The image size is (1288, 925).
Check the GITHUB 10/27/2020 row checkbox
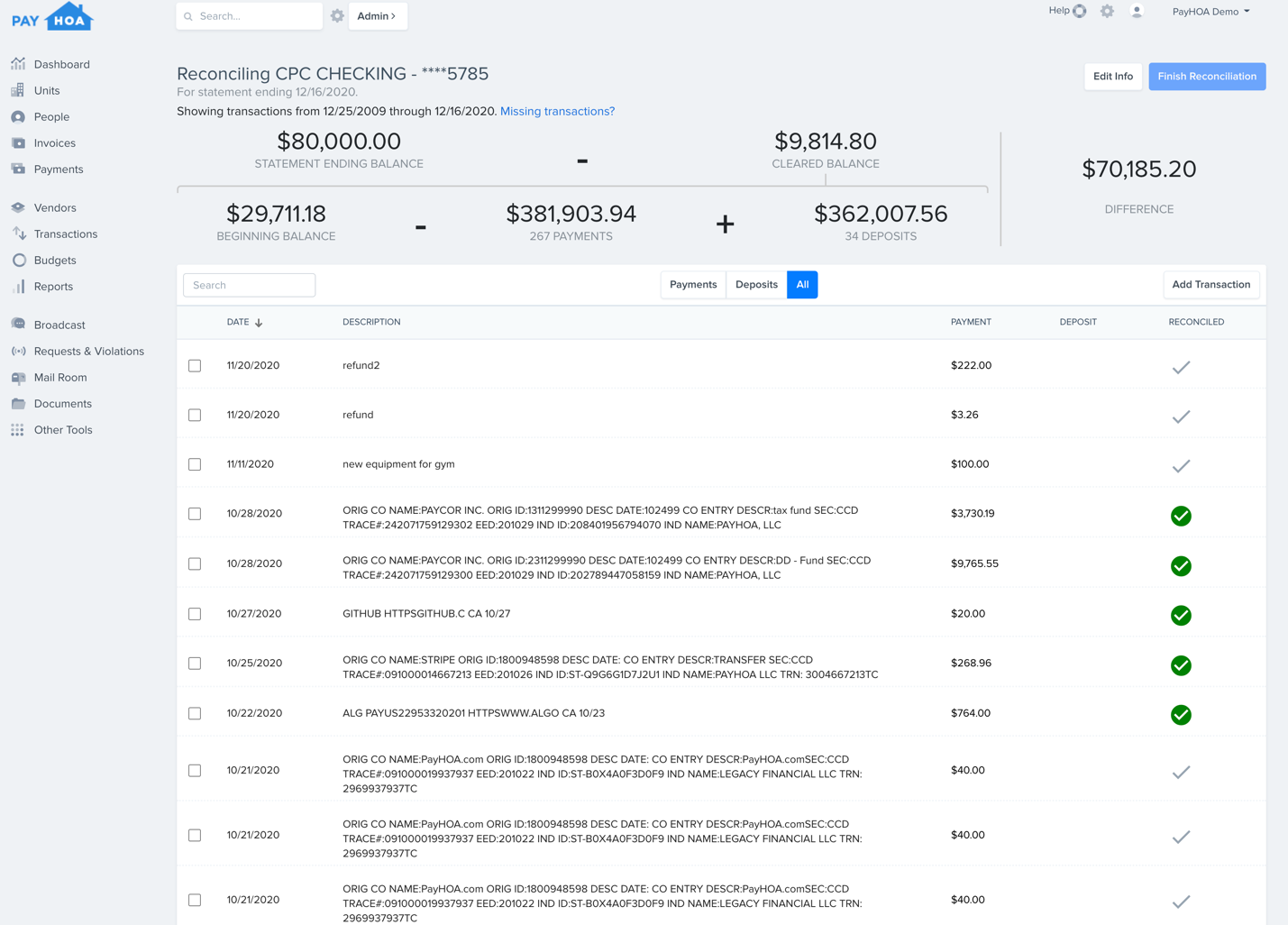tap(195, 614)
